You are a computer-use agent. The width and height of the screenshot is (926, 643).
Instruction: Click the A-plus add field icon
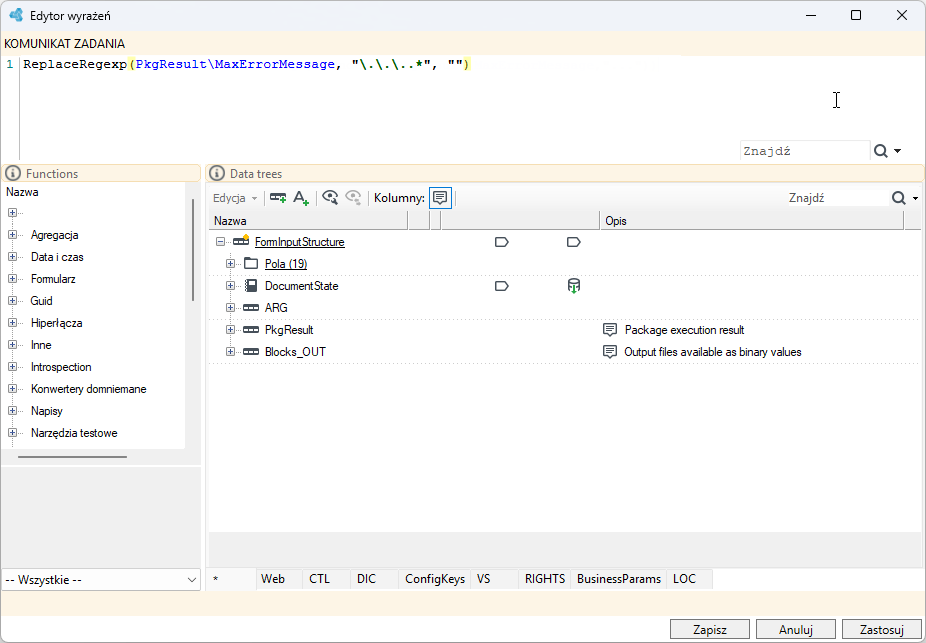coord(301,198)
